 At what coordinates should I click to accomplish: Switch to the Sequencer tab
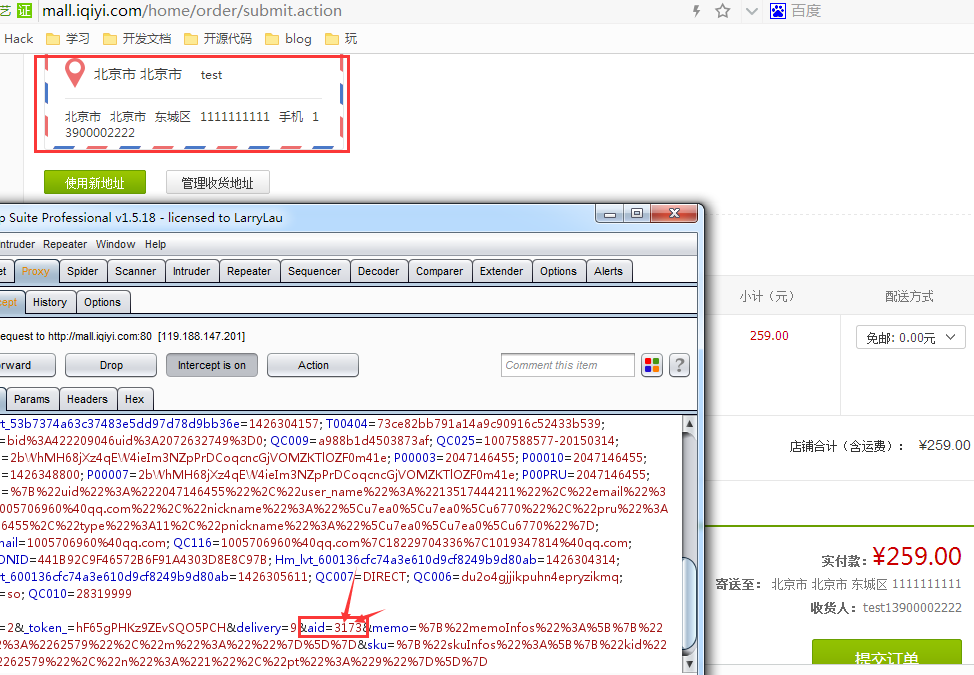coord(314,271)
